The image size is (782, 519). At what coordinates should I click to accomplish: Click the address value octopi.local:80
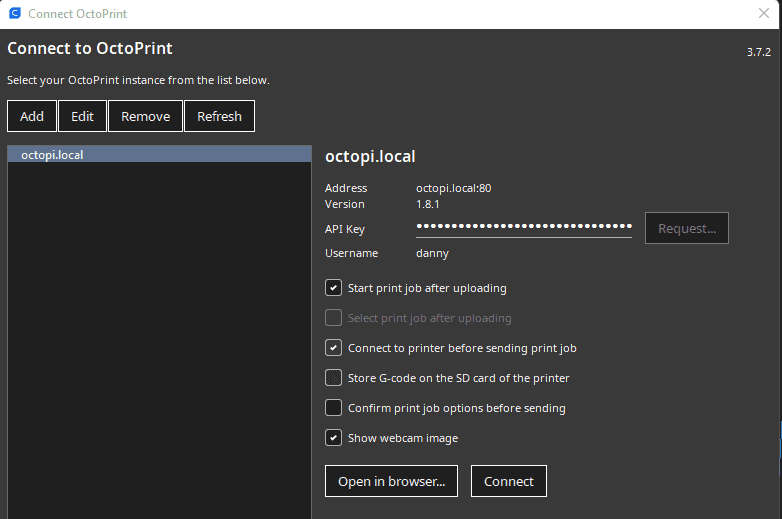(x=453, y=188)
